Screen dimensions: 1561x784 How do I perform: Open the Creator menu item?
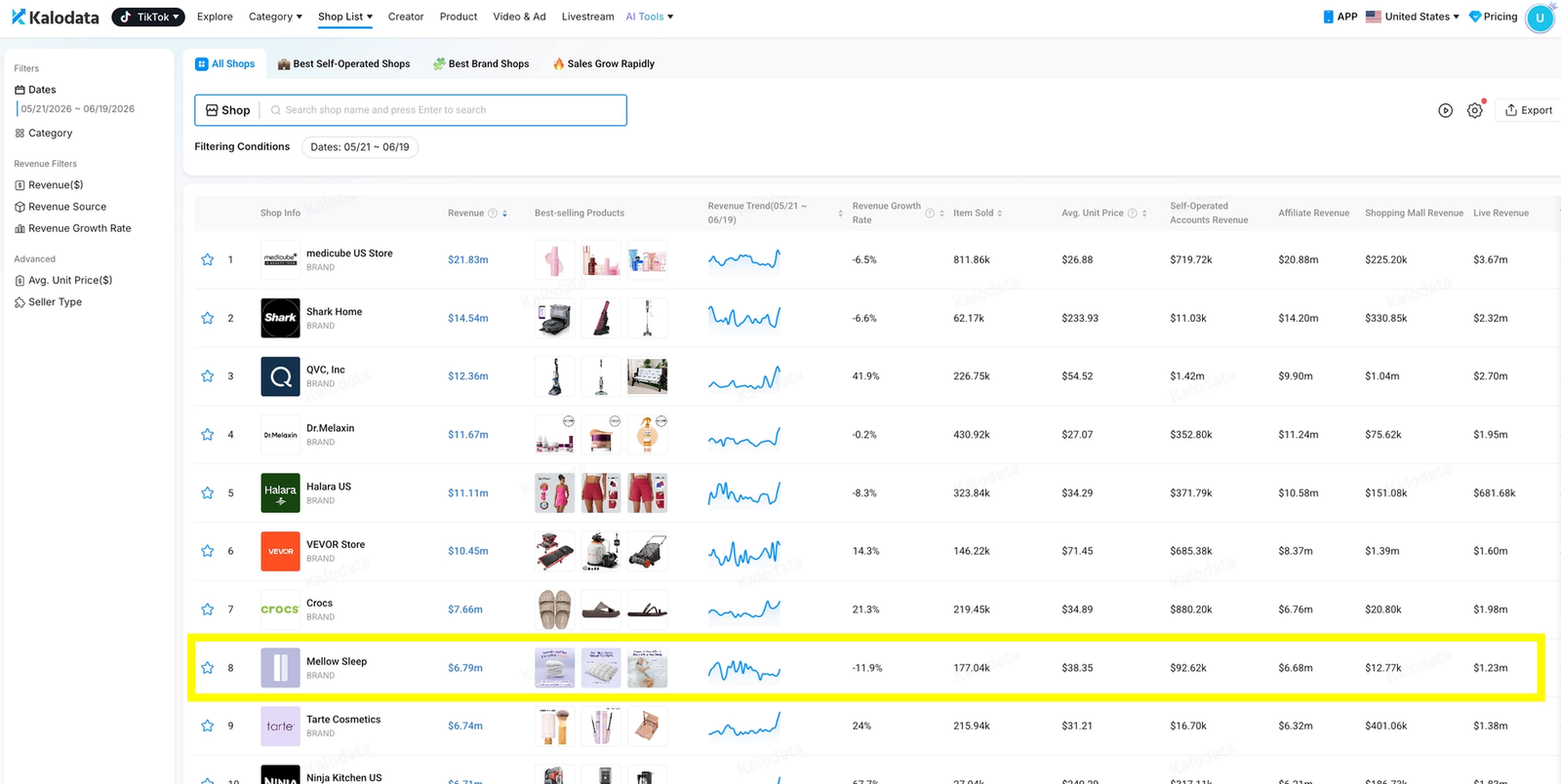tap(406, 17)
